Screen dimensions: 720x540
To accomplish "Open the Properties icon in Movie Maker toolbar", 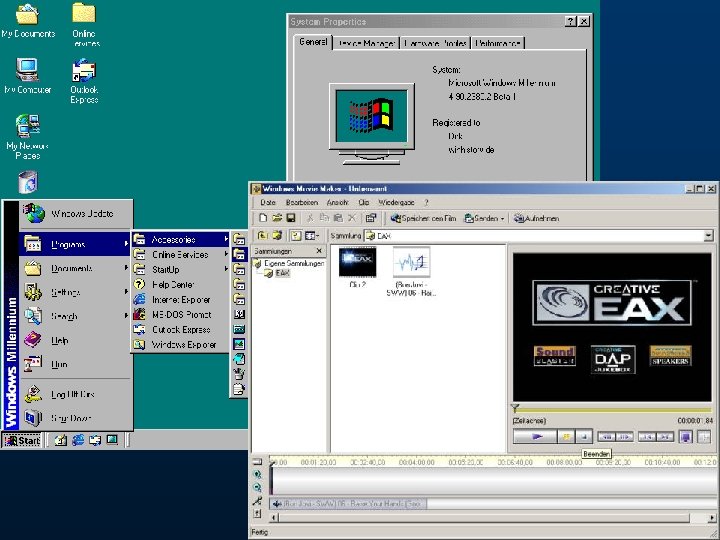I will (x=371, y=218).
